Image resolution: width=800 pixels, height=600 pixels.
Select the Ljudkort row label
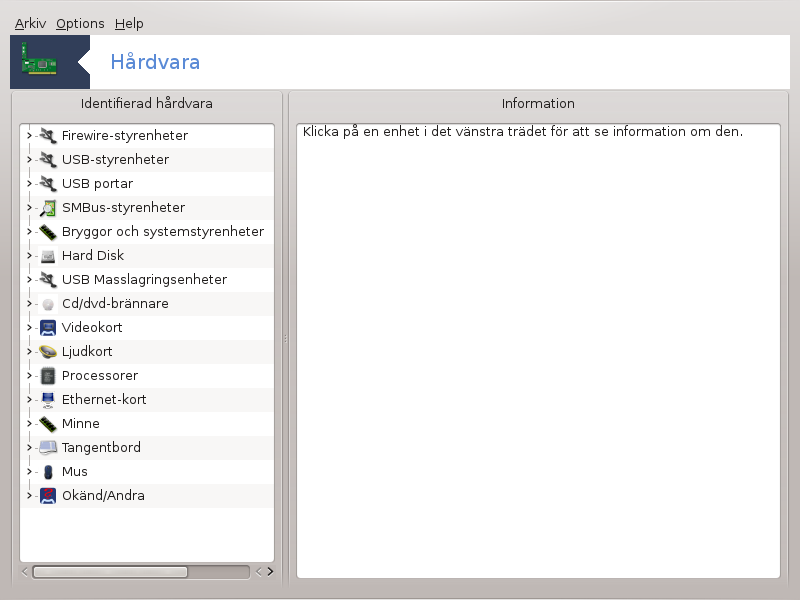pyautogui.click(x=87, y=352)
